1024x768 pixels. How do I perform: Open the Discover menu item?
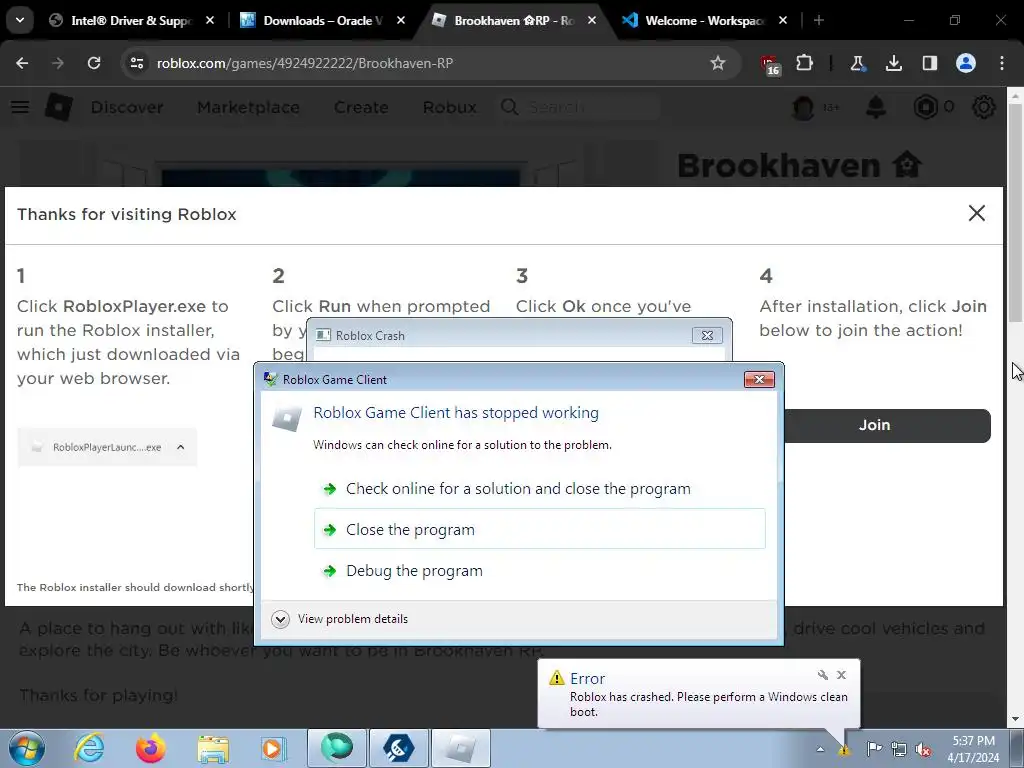[127, 107]
